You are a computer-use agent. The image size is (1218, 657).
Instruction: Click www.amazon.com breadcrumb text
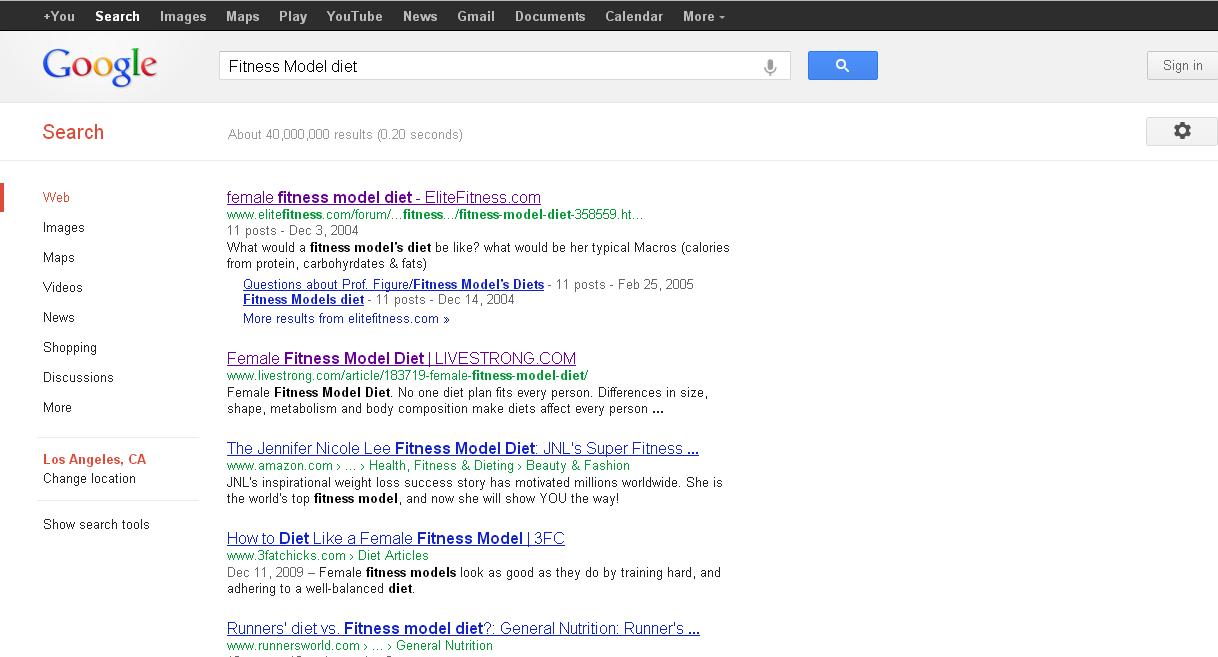click(280, 466)
